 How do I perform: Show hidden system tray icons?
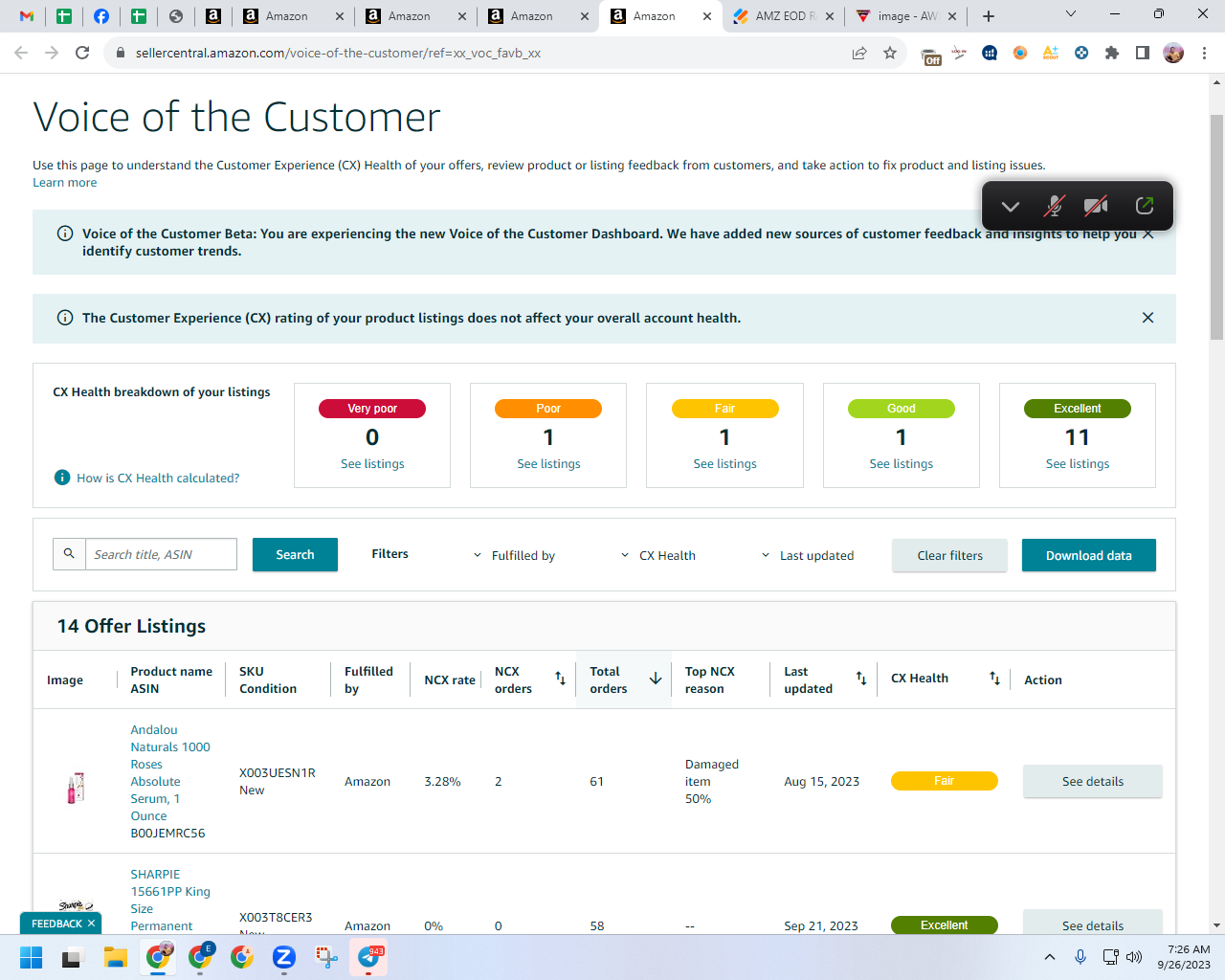[x=1050, y=957]
